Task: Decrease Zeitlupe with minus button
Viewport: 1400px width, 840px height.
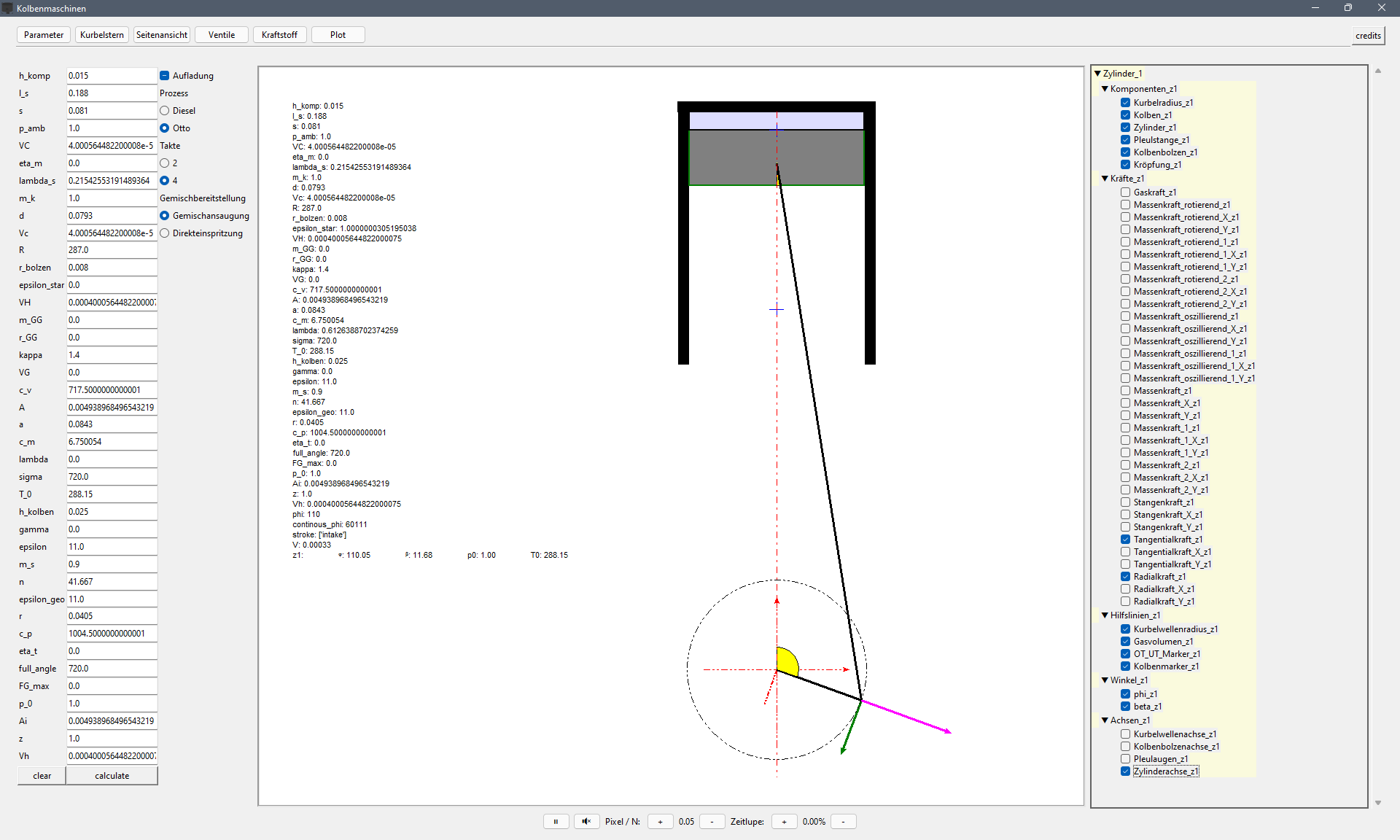Action: (x=843, y=822)
